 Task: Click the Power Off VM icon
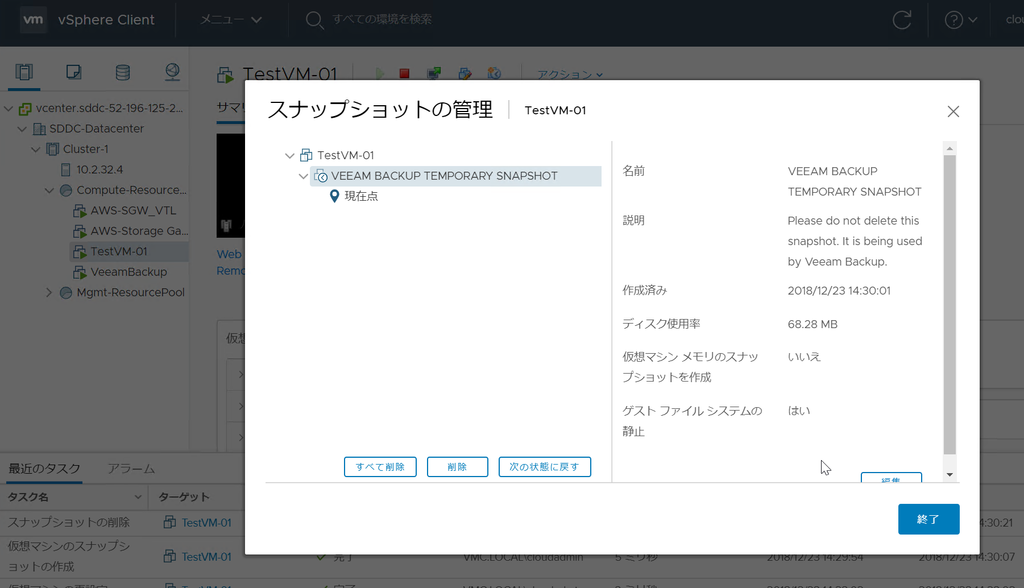(404, 72)
